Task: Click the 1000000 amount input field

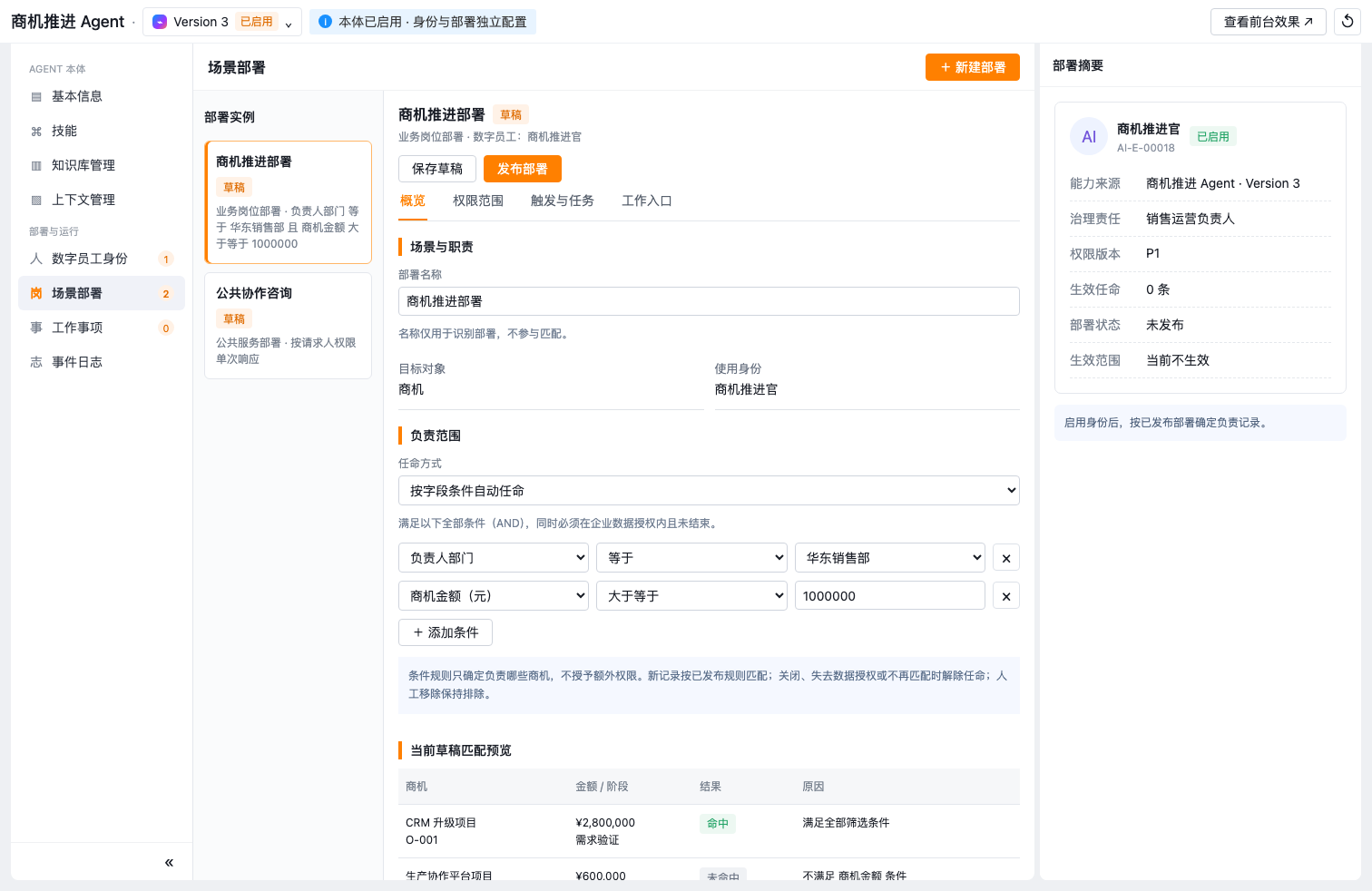Action: [x=890, y=596]
